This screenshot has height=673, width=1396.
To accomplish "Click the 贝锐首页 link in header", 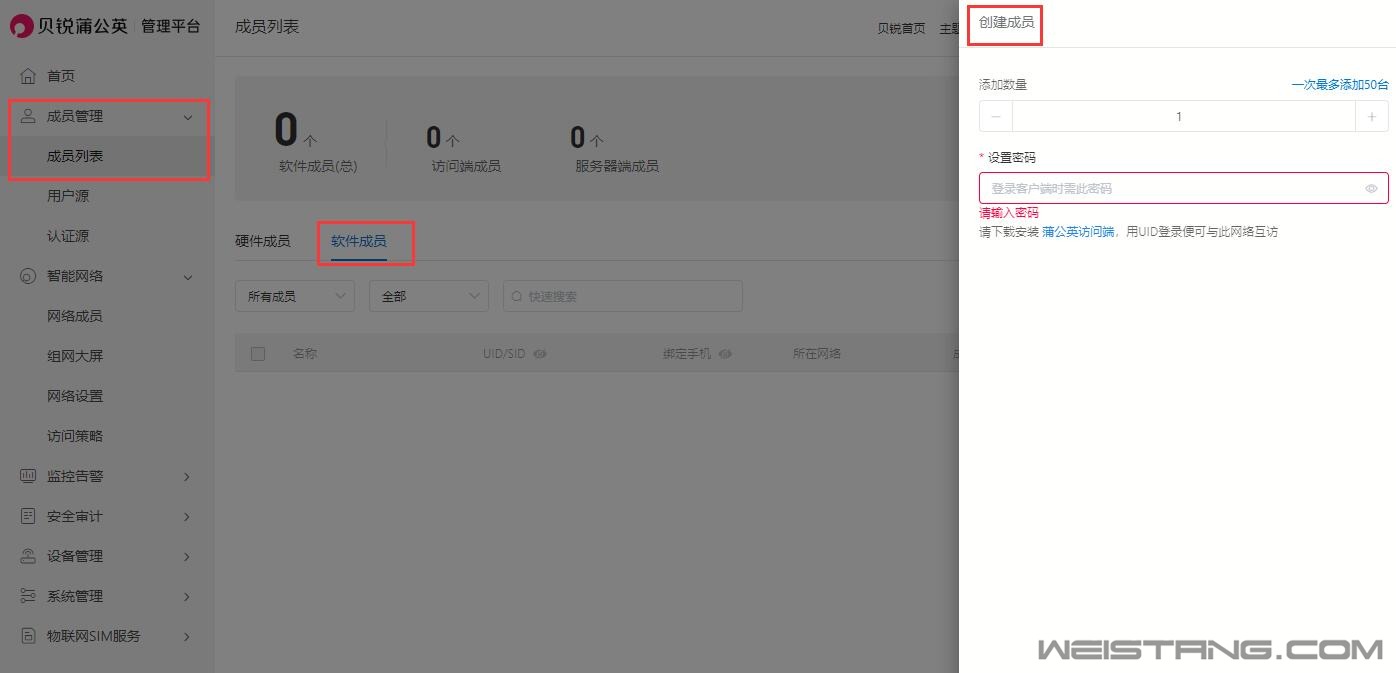I will [x=900, y=29].
